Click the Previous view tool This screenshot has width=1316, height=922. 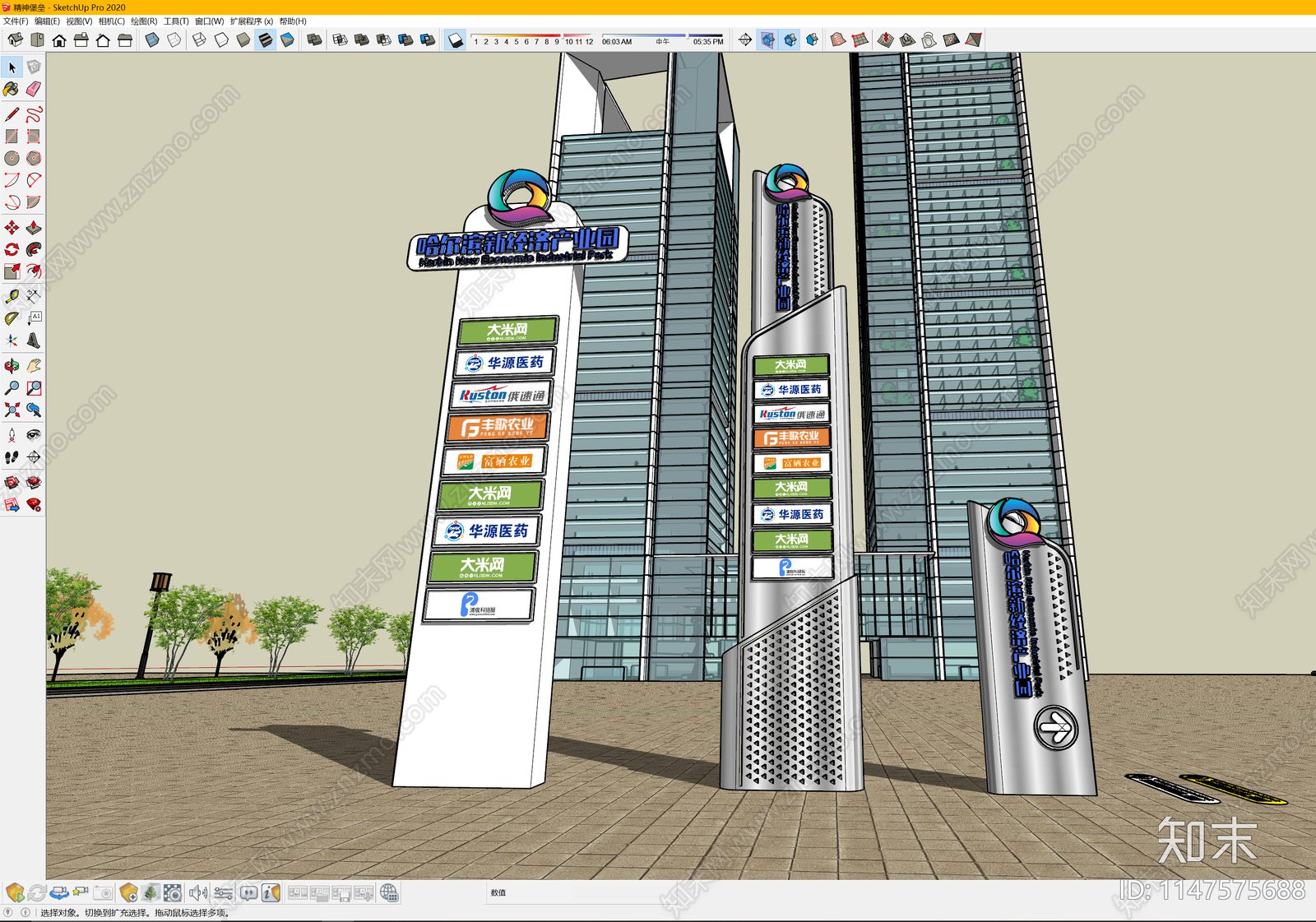point(34,409)
